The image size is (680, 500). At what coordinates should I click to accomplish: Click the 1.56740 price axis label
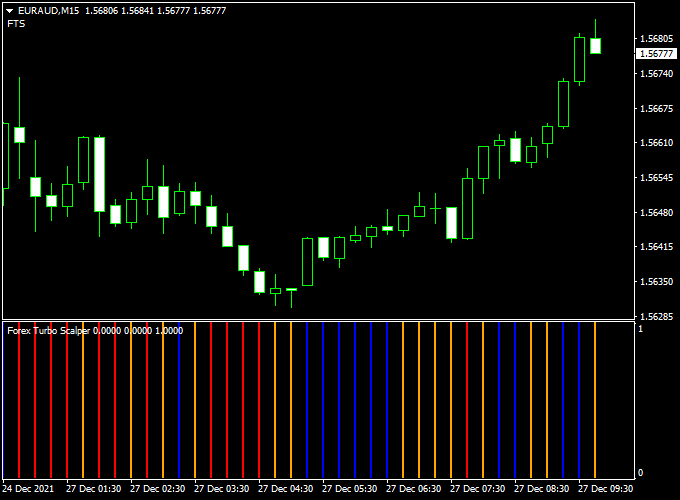[x=656, y=74]
